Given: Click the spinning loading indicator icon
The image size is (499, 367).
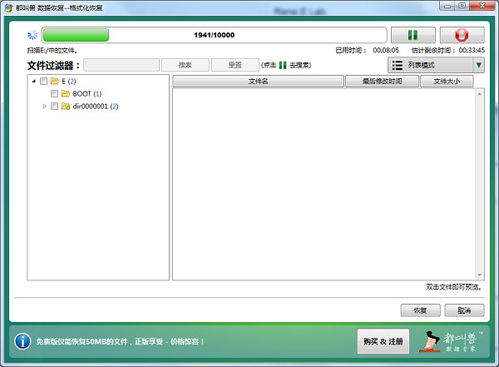Looking at the screenshot, I should 32,35.
